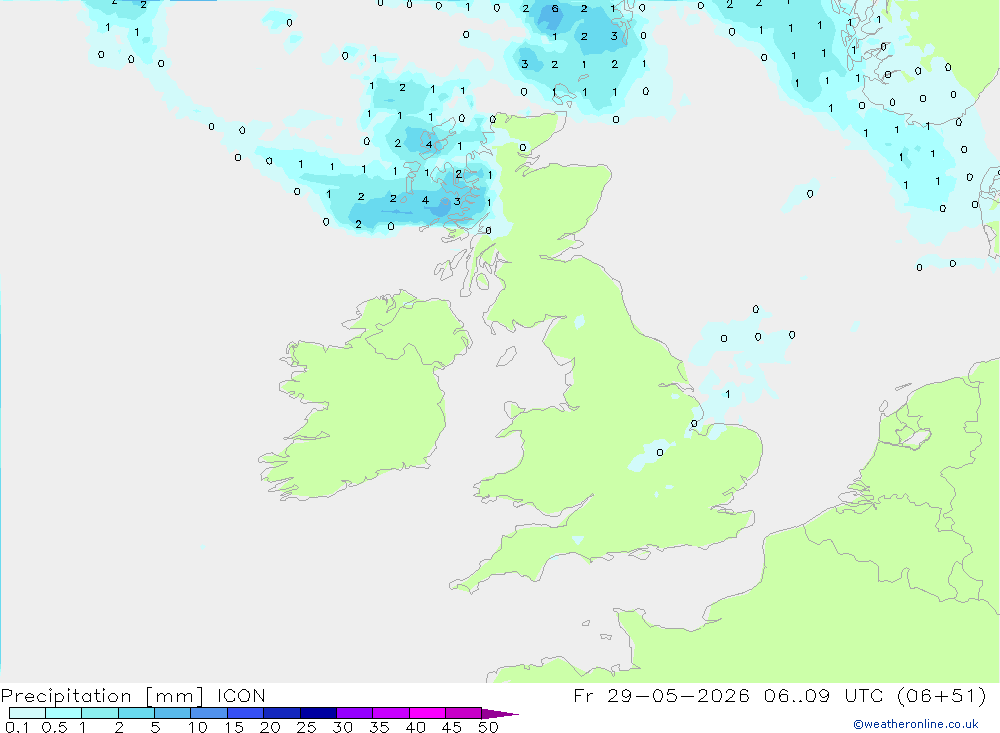Click the 'ICON' model name label

click(241, 695)
